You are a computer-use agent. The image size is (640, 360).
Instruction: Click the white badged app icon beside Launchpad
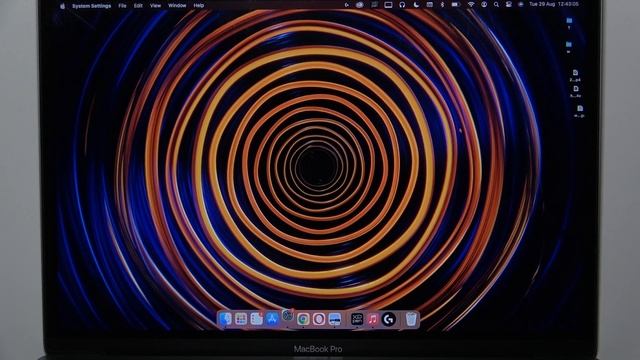256,319
